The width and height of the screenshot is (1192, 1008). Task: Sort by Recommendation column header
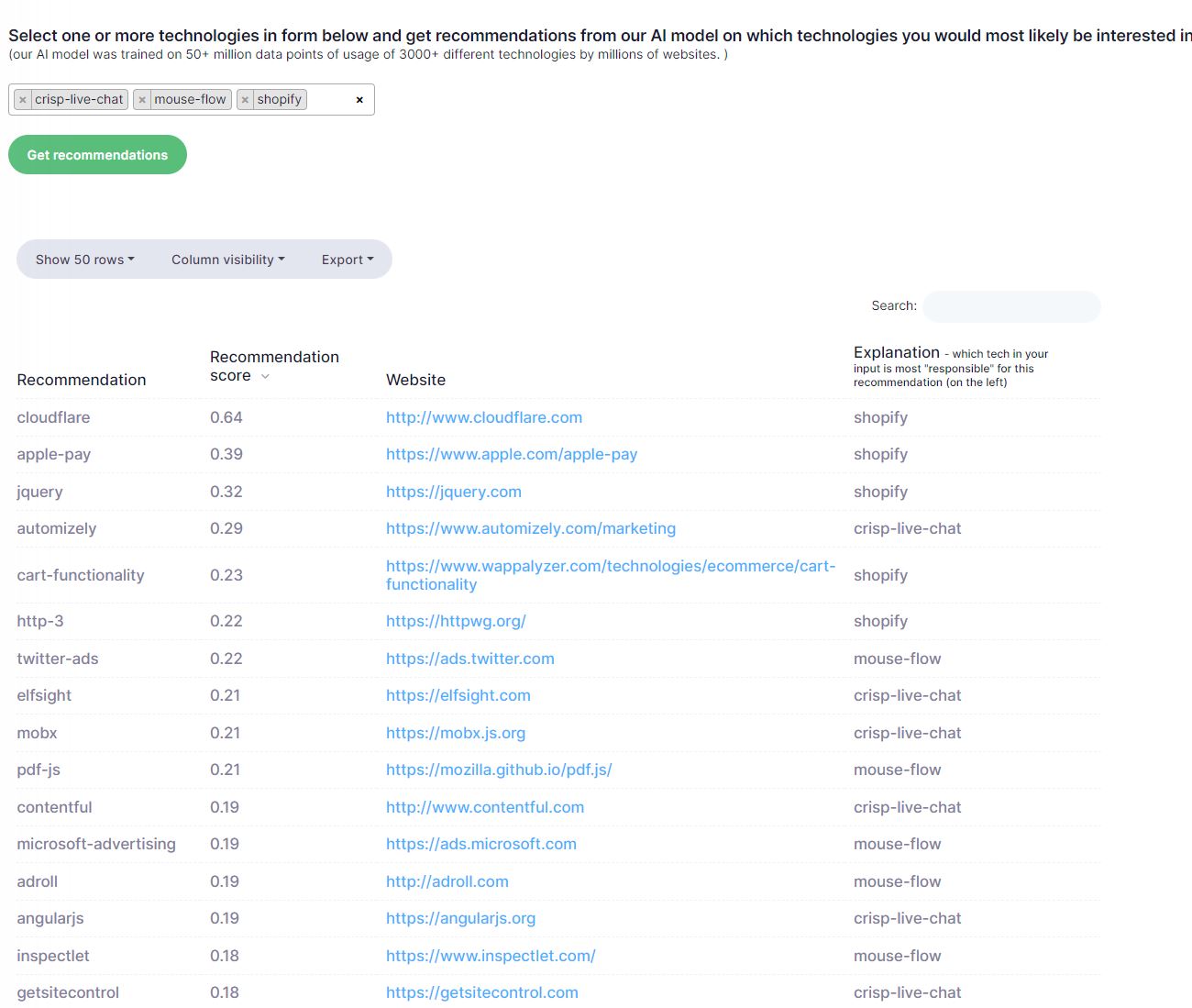pyautogui.click(x=82, y=380)
